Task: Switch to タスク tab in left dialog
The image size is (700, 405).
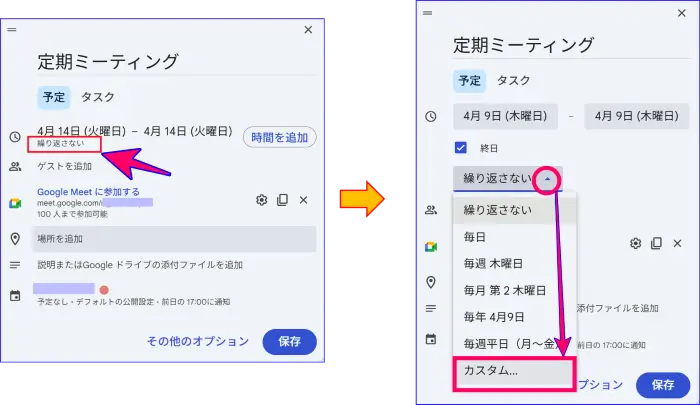Action: [x=98, y=97]
